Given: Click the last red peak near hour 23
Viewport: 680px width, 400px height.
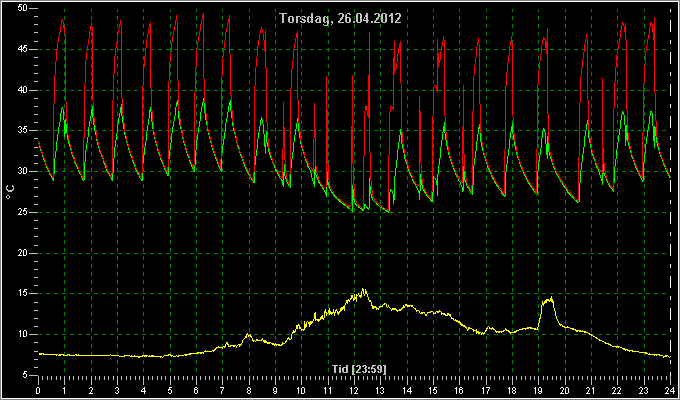Looking at the screenshot, I should (654, 19).
